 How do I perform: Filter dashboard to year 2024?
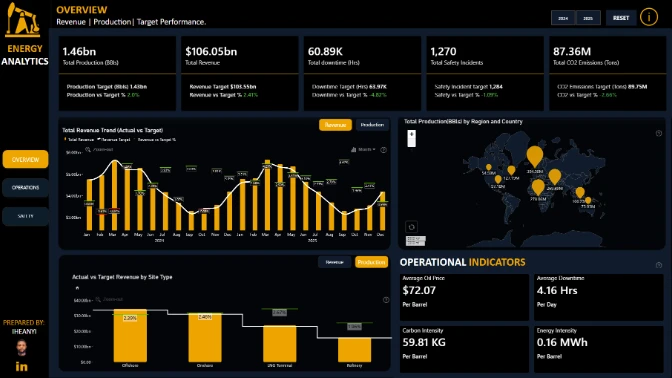click(x=563, y=18)
